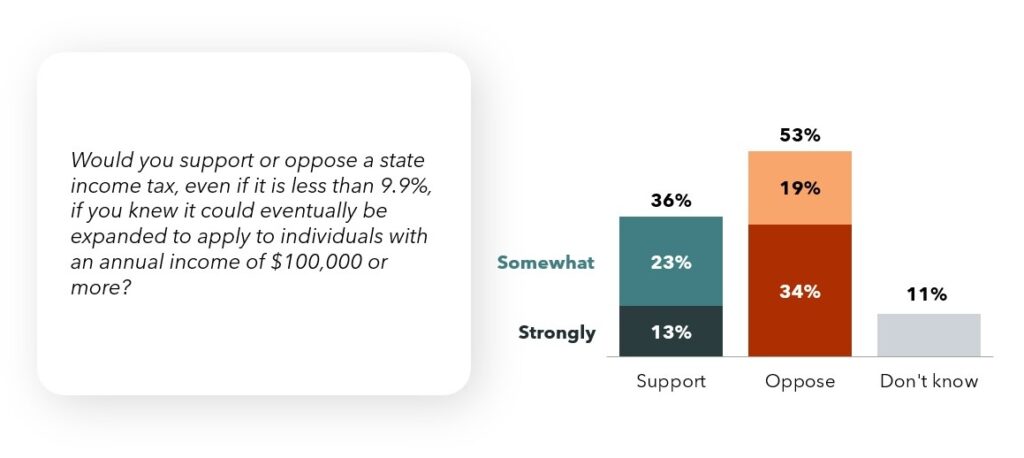Click the gray Don't know bar
The width and height of the screenshot is (1024, 458).
point(928,334)
